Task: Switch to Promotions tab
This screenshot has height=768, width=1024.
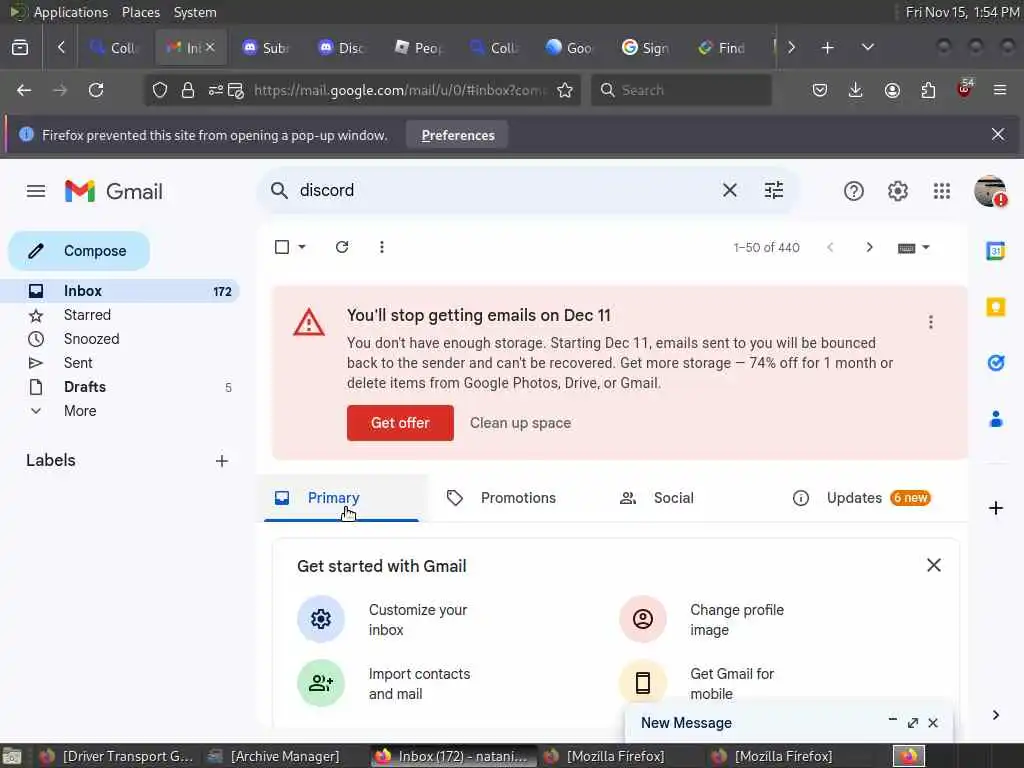Action: [501, 498]
